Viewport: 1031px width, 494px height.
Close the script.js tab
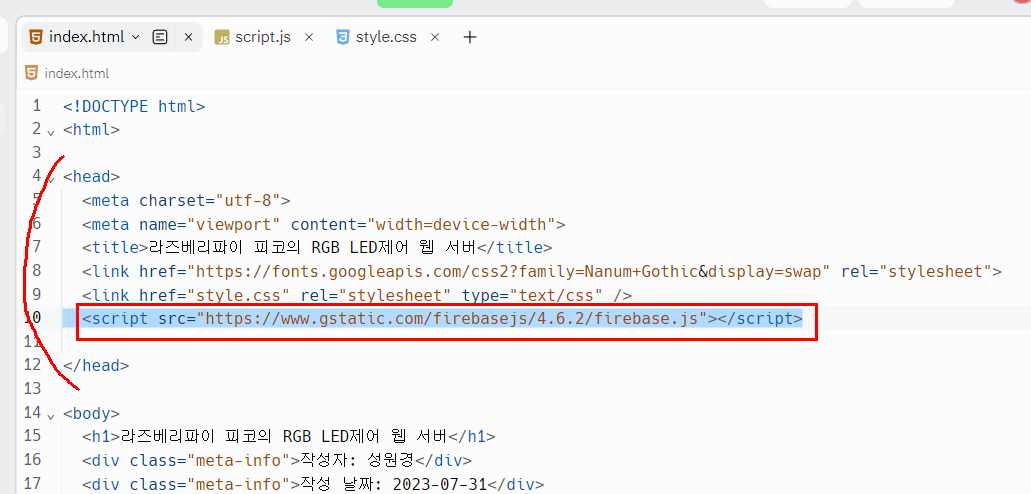[x=308, y=37]
